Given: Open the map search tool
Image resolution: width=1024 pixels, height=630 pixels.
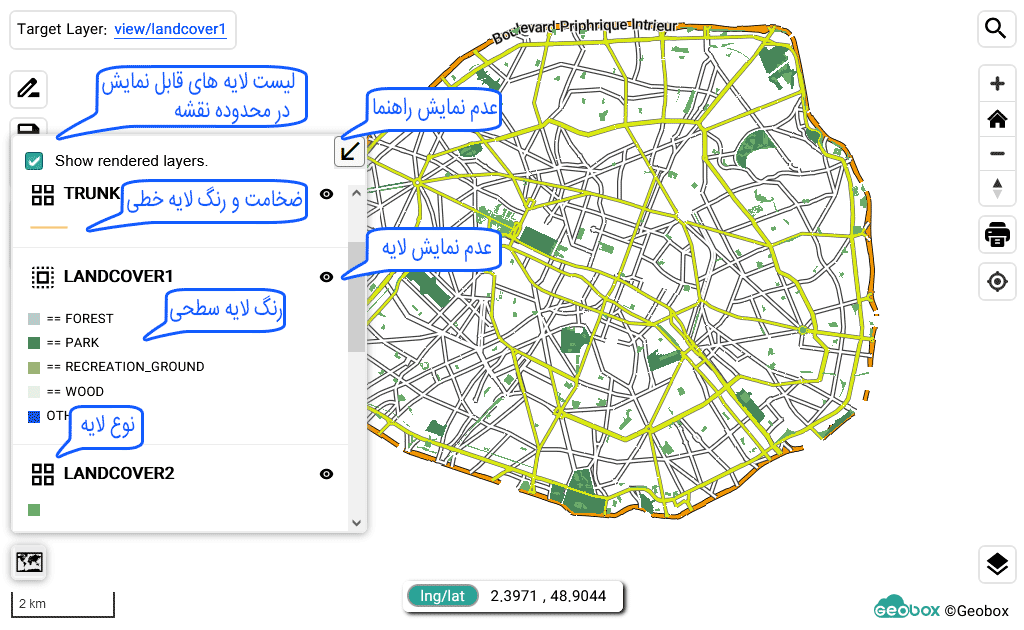Looking at the screenshot, I should click(x=996, y=28).
